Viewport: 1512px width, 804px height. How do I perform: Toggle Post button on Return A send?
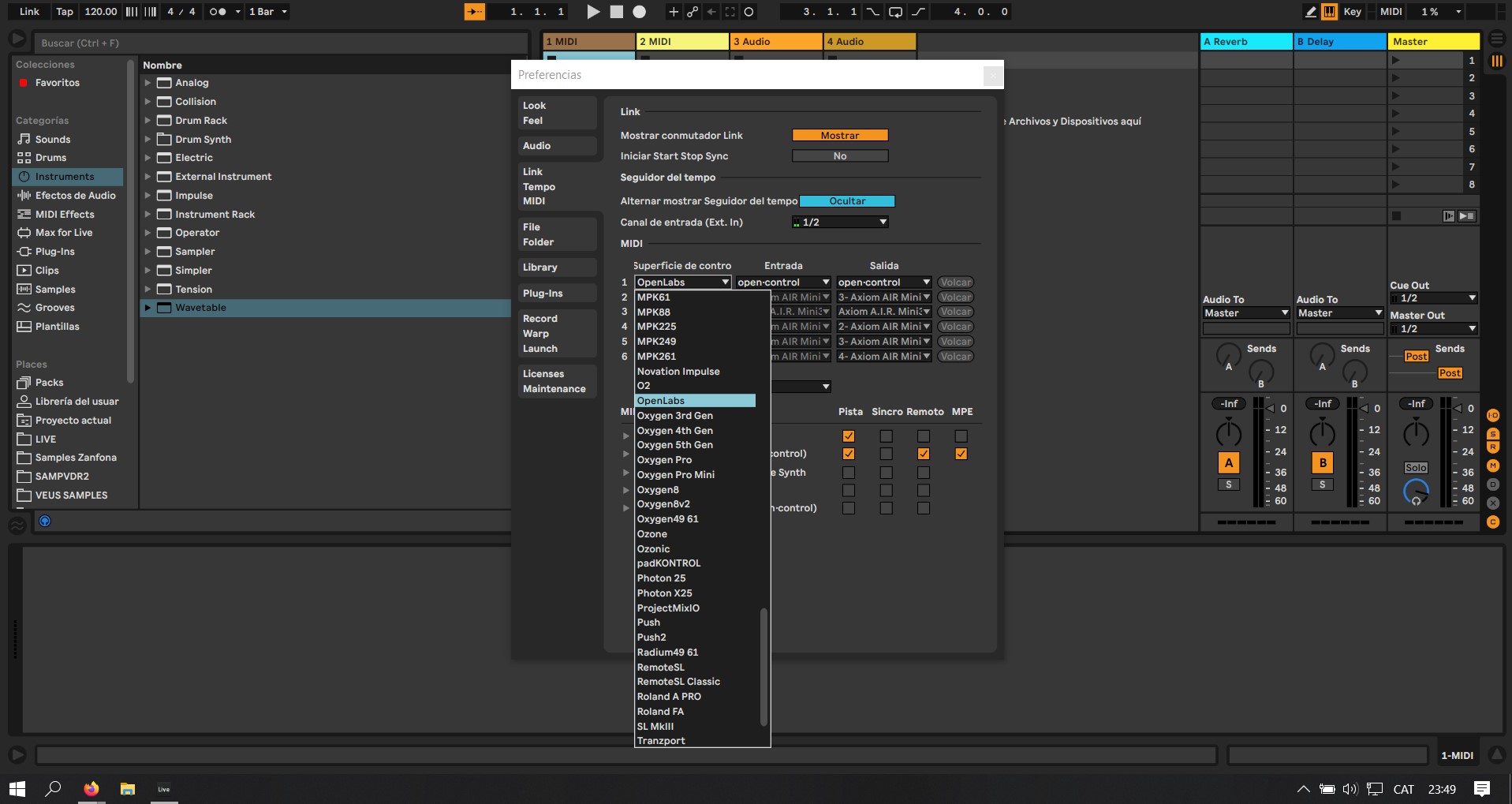coord(1417,357)
